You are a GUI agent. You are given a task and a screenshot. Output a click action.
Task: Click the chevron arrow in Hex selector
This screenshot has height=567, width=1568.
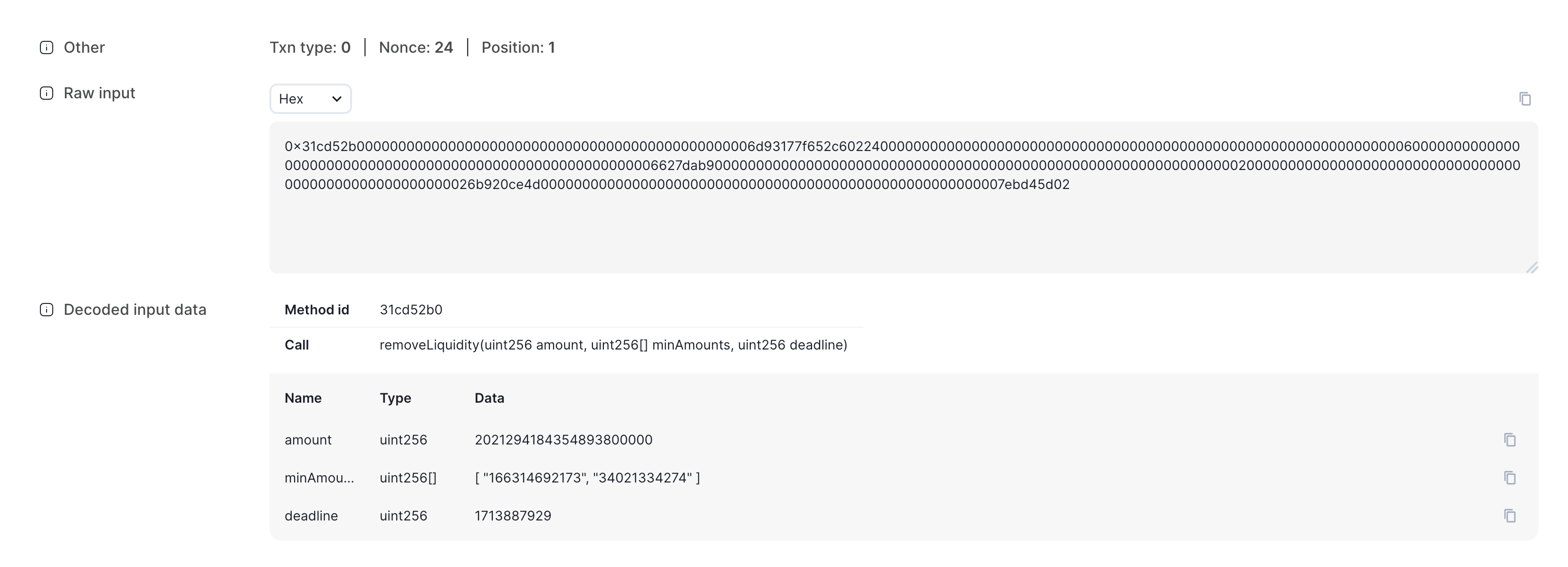[336, 99]
